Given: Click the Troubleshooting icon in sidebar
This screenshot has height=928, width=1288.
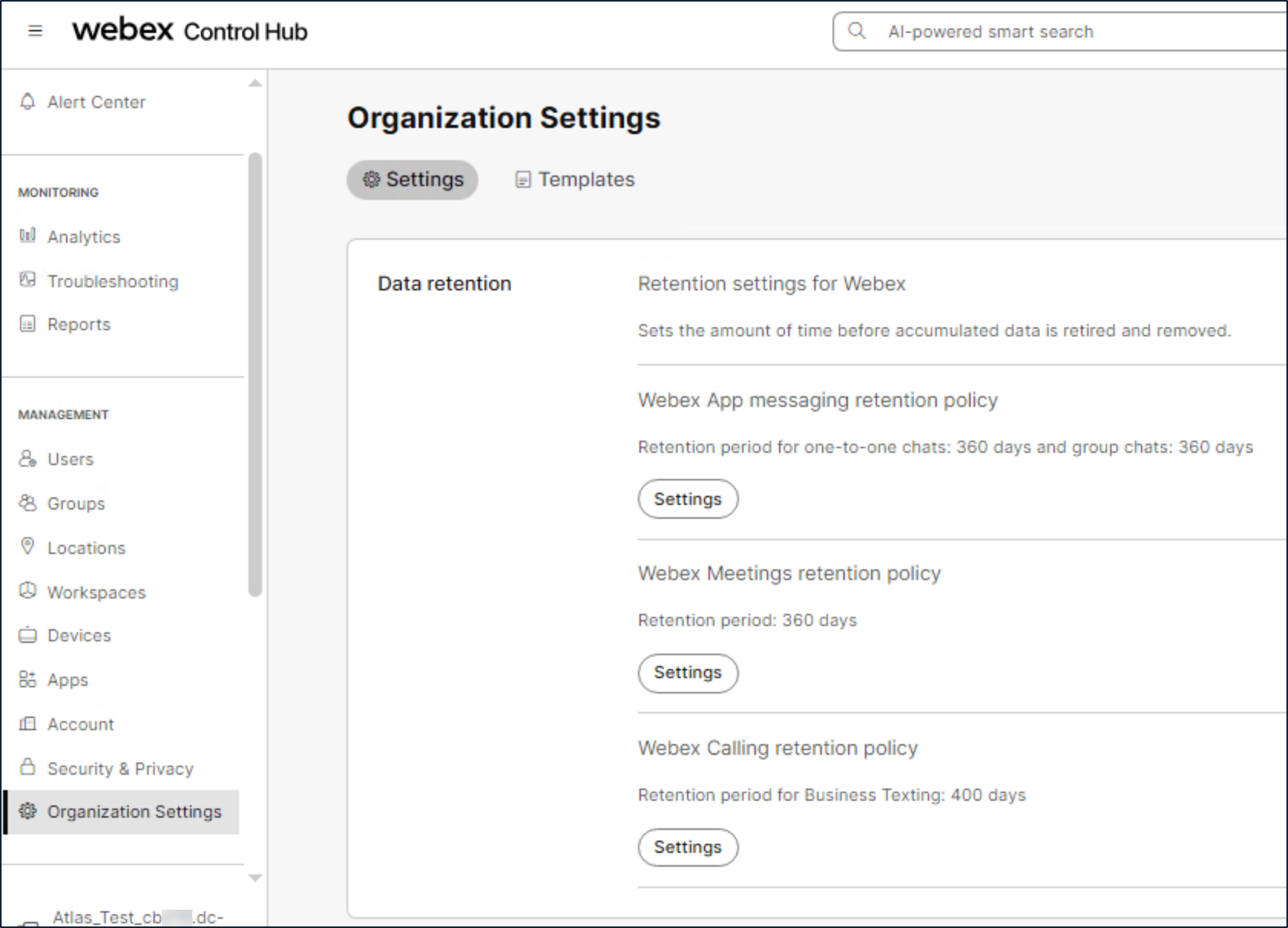Looking at the screenshot, I should pos(28,280).
